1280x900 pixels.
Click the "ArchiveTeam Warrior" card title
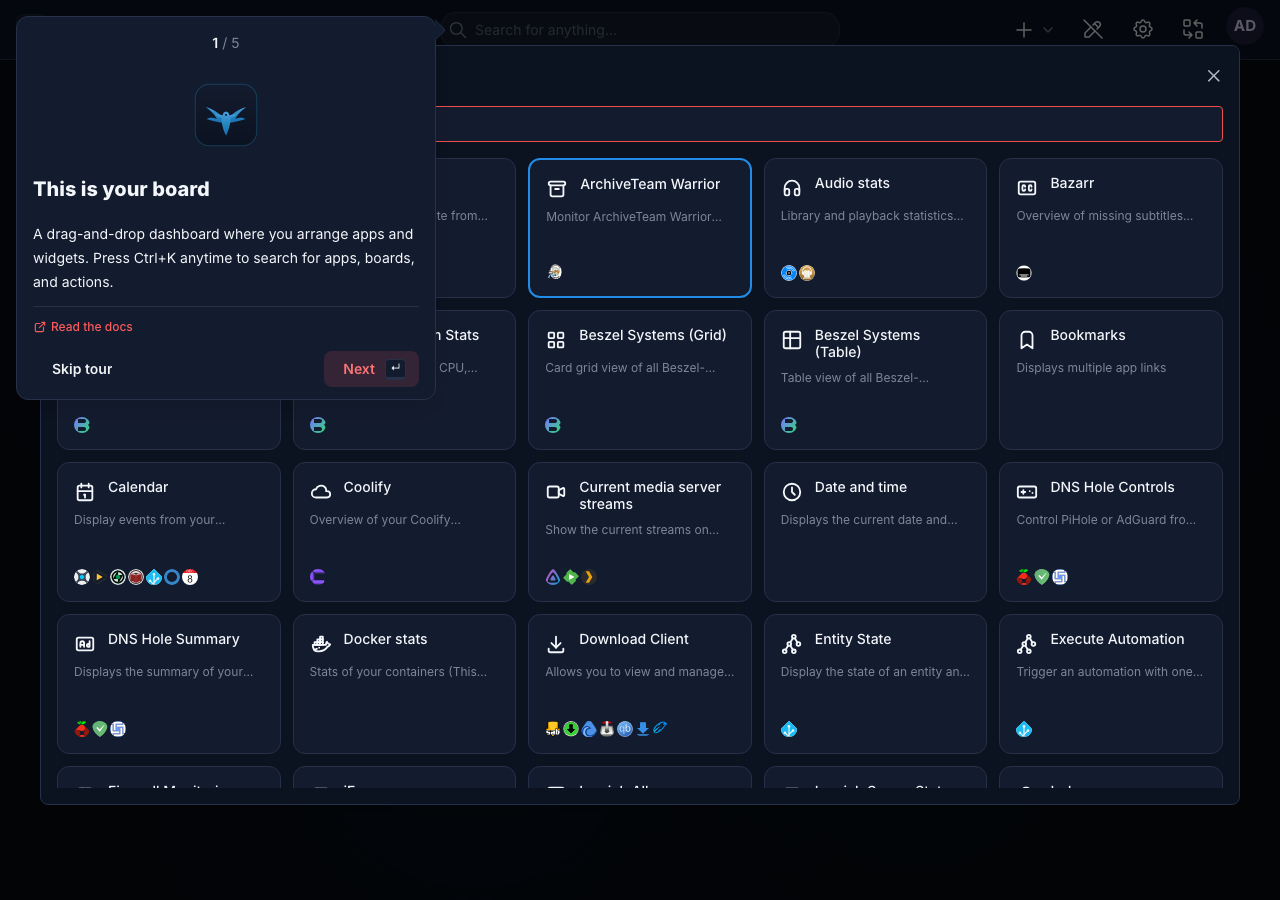[x=650, y=184]
